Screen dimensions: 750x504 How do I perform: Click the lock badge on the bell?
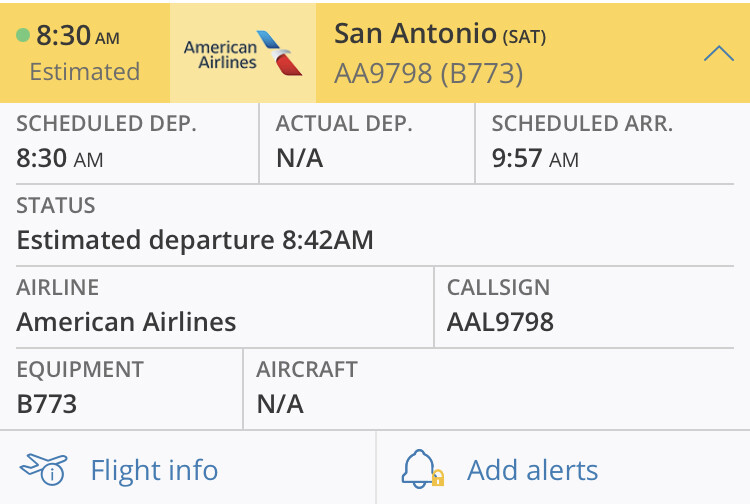click(x=437, y=478)
